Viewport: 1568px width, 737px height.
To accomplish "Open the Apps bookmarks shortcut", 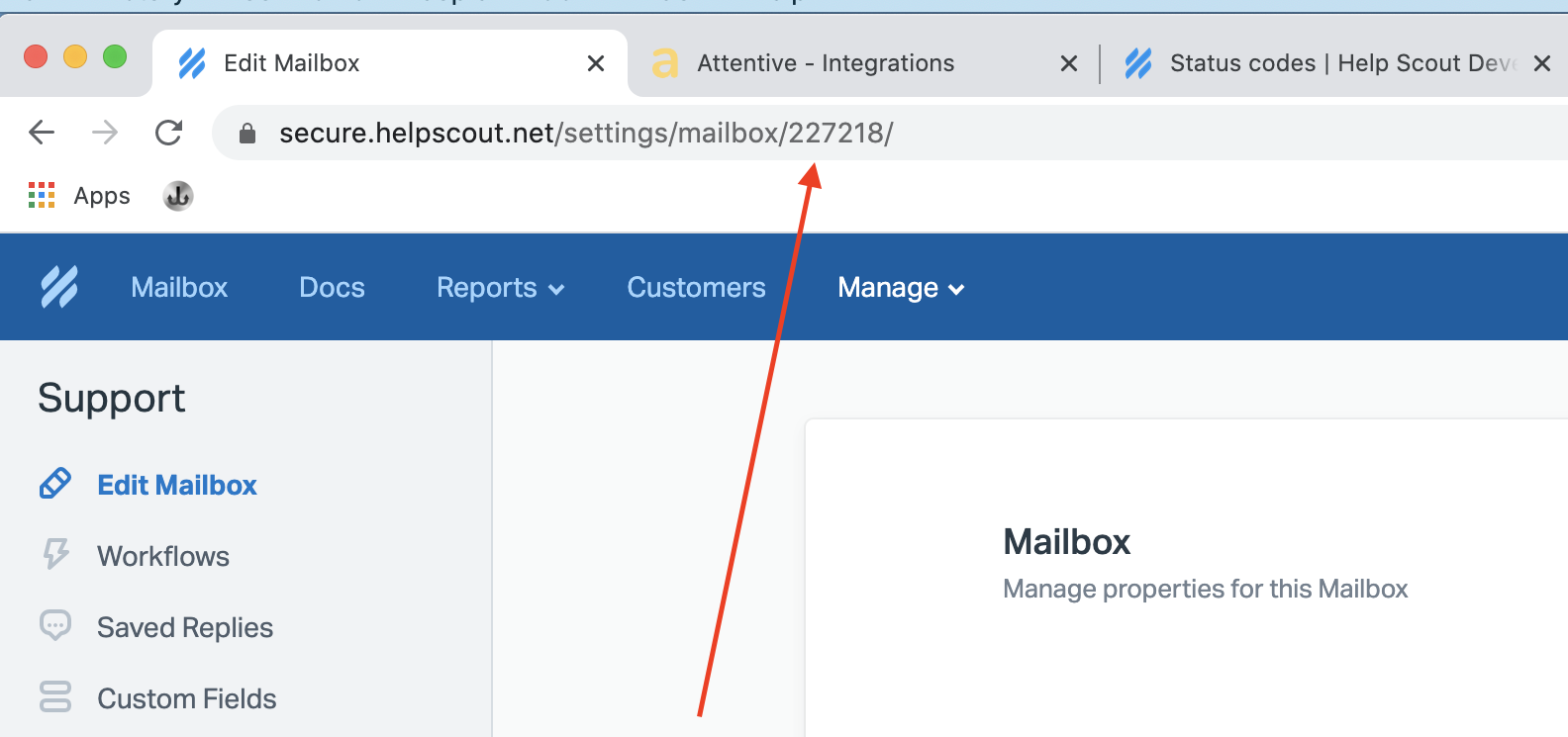I will 79,196.
